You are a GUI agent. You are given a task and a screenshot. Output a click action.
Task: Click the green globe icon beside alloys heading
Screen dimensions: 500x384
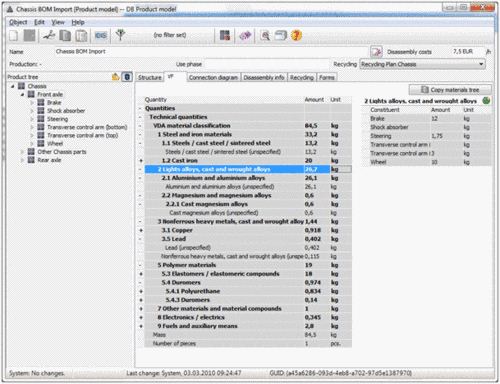(x=486, y=100)
